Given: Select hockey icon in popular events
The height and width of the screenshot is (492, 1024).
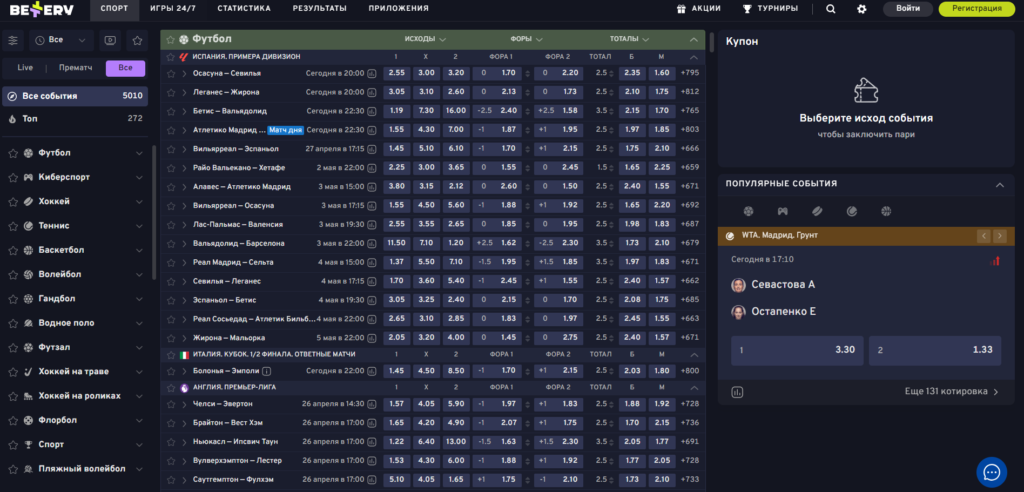Looking at the screenshot, I should click(x=817, y=211).
